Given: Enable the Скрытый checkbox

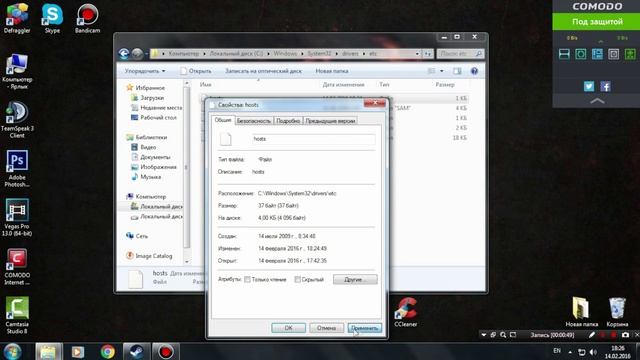Looking at the screenshot, I should [x=298, y=280].
